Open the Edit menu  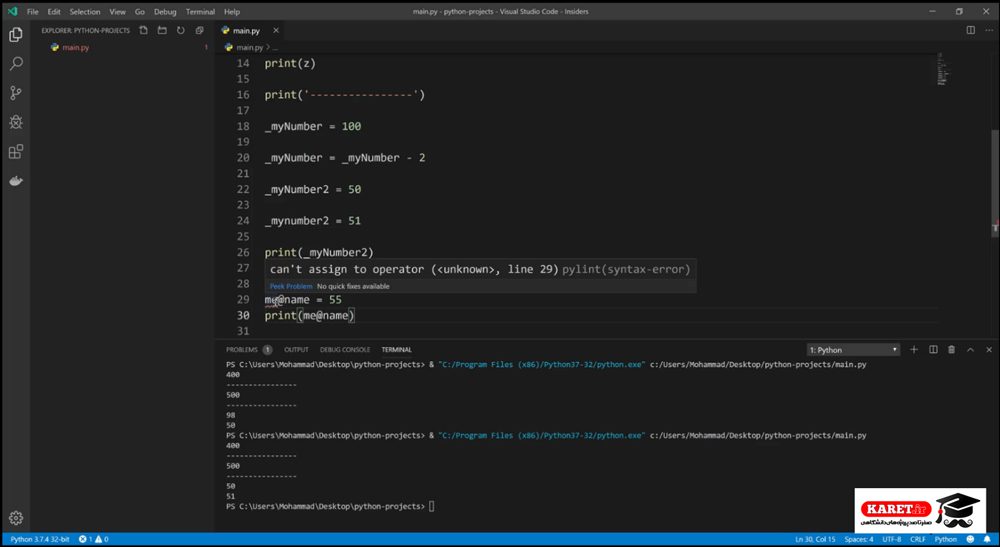[54, 11]
